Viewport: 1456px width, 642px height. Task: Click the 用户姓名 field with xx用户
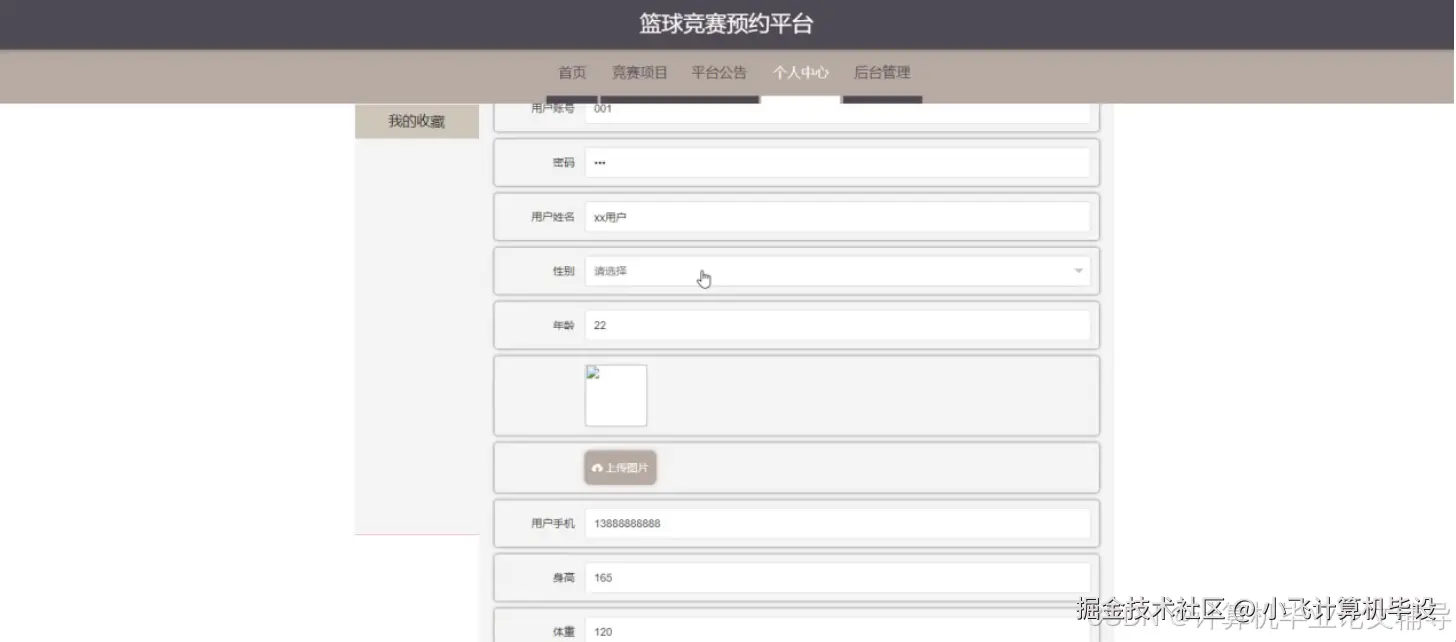click(837, 217)
